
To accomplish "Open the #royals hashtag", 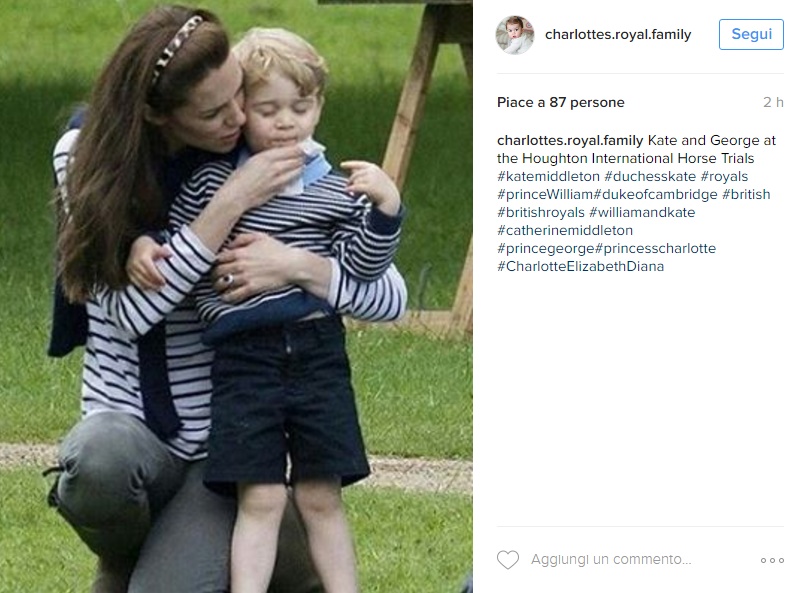I will pyautogui.click(x=724, y=176).
